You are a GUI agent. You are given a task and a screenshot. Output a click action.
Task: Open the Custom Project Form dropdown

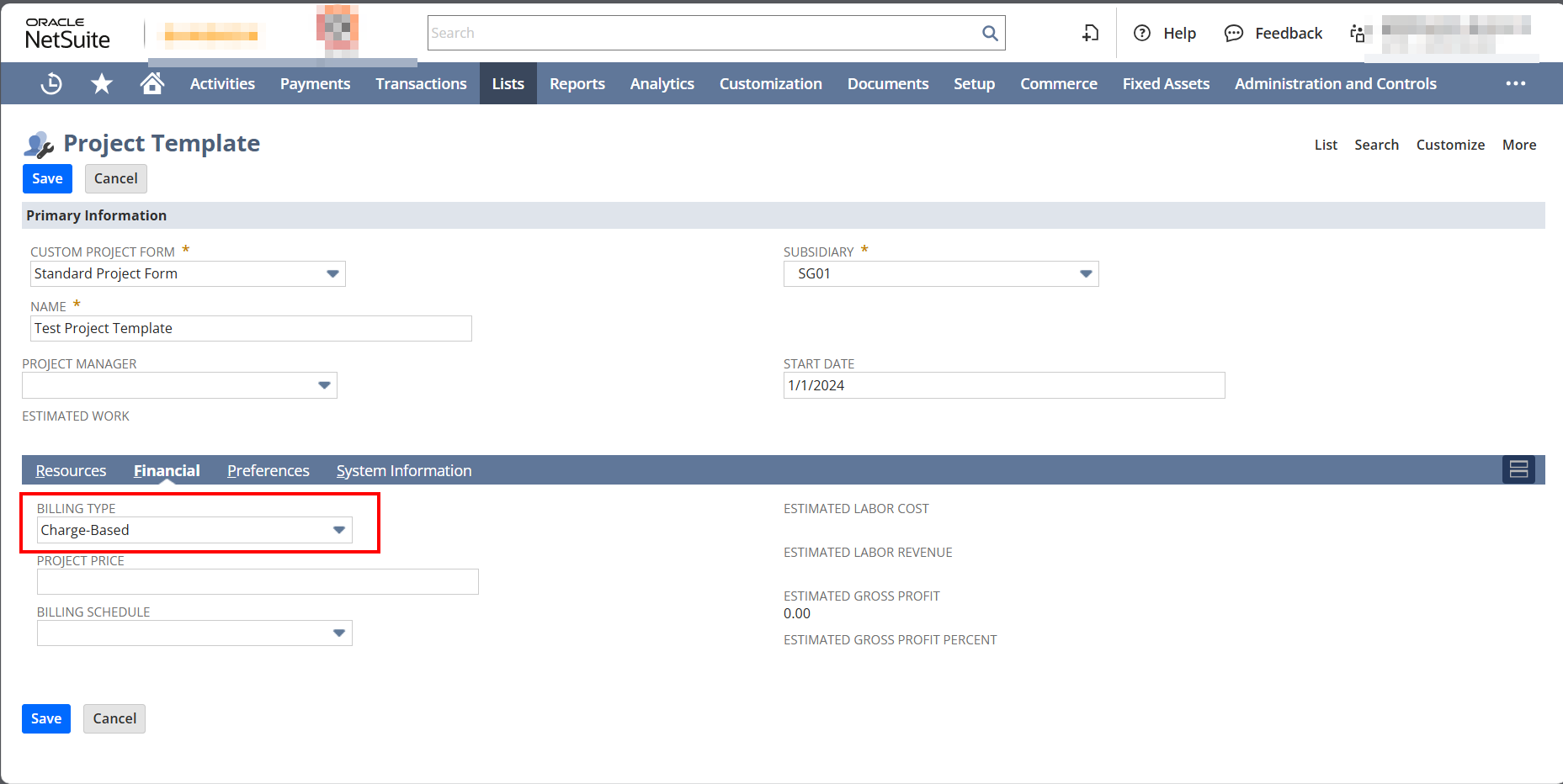332,273
